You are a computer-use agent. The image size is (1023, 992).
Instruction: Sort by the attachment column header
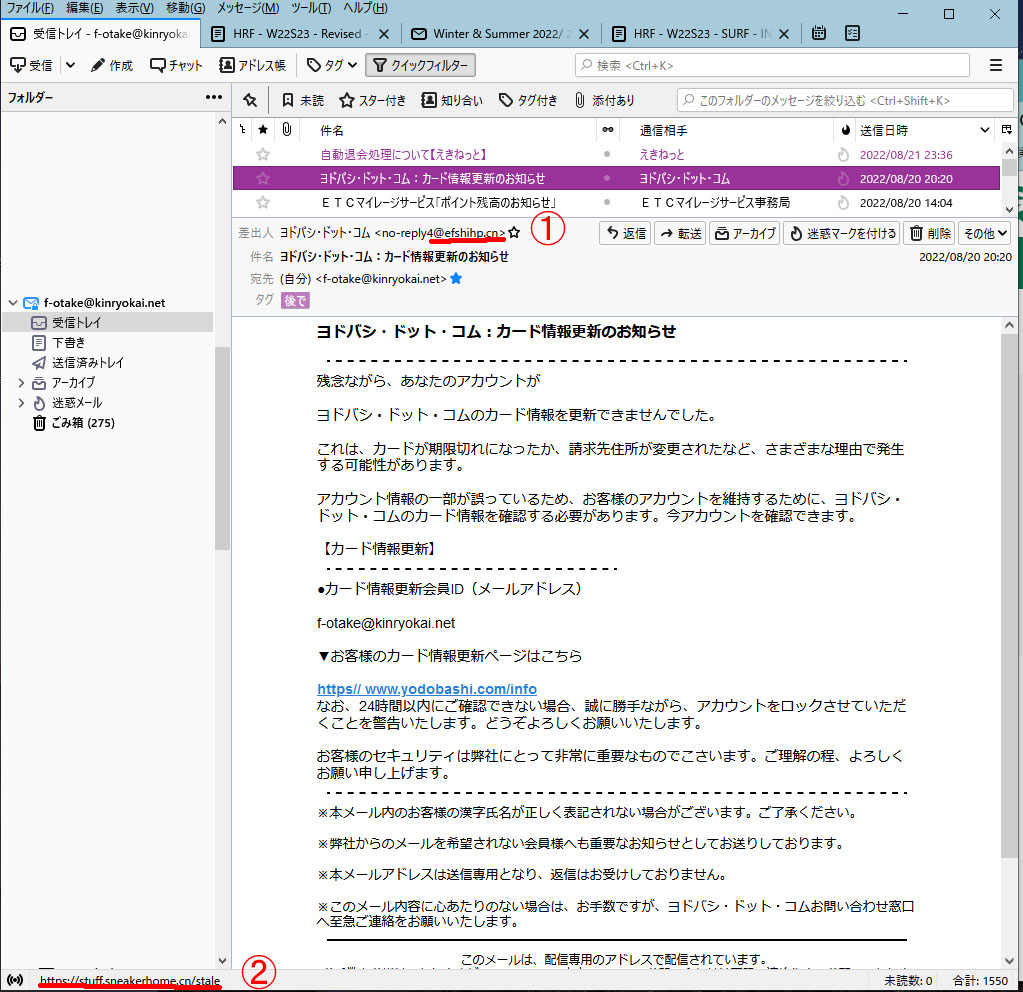click(286, 130)
